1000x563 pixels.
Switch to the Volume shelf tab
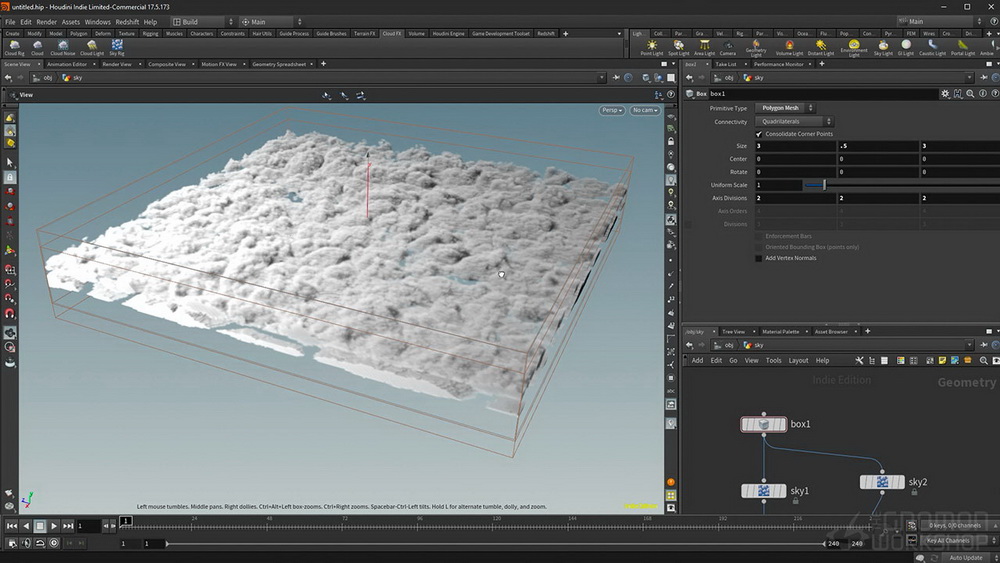416,33
